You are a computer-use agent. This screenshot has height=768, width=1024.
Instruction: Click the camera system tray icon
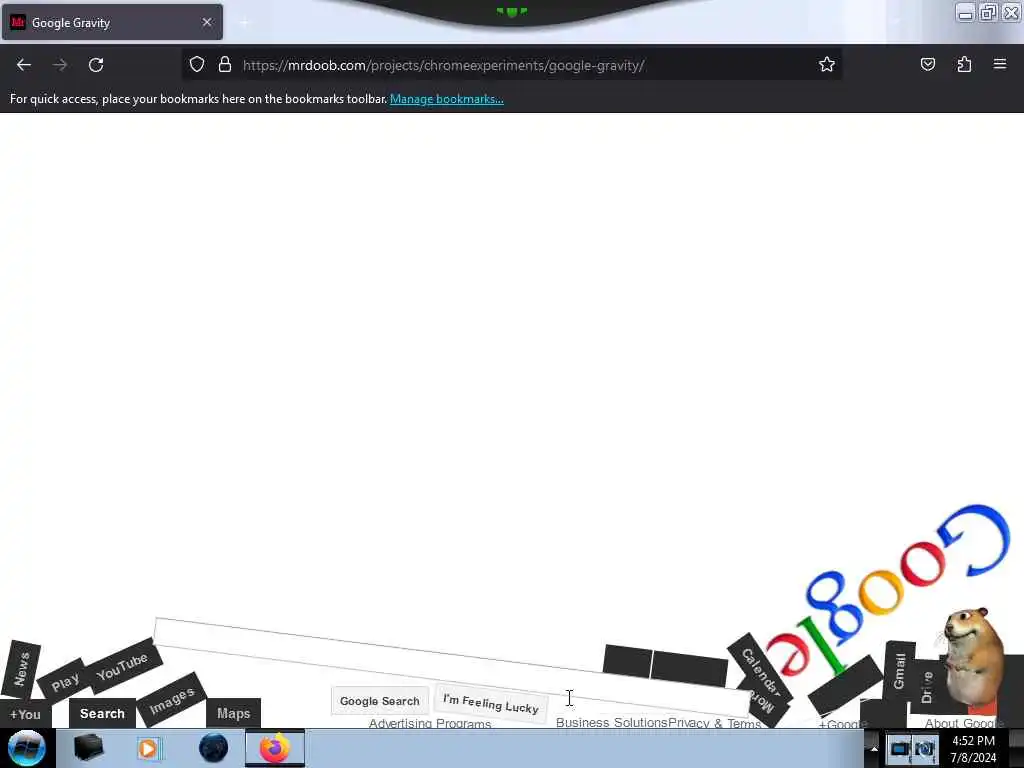tap(924, 748)
